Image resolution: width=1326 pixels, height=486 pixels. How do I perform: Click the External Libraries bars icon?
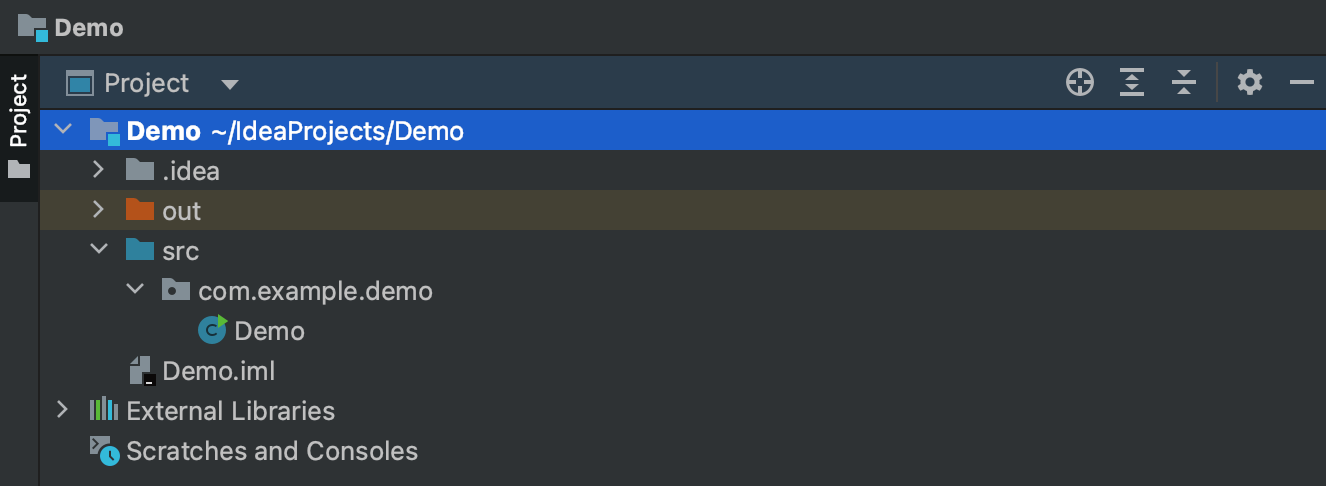click(104, 410)
